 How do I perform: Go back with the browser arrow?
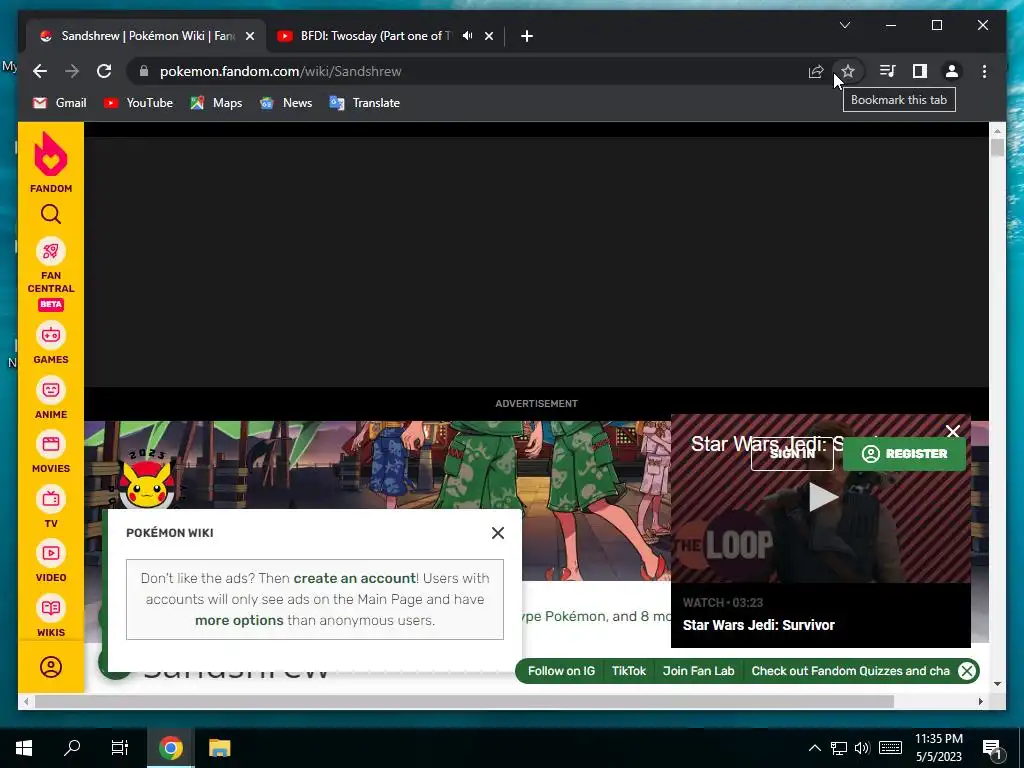[x=40, y=71]
